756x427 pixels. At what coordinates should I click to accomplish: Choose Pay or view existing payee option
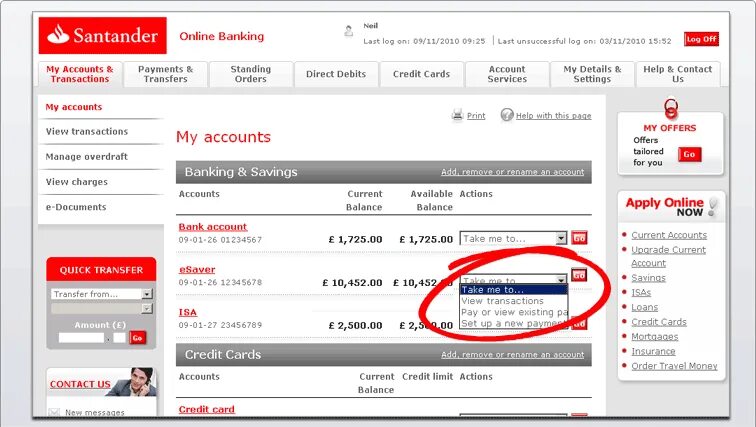pos(513,312)
